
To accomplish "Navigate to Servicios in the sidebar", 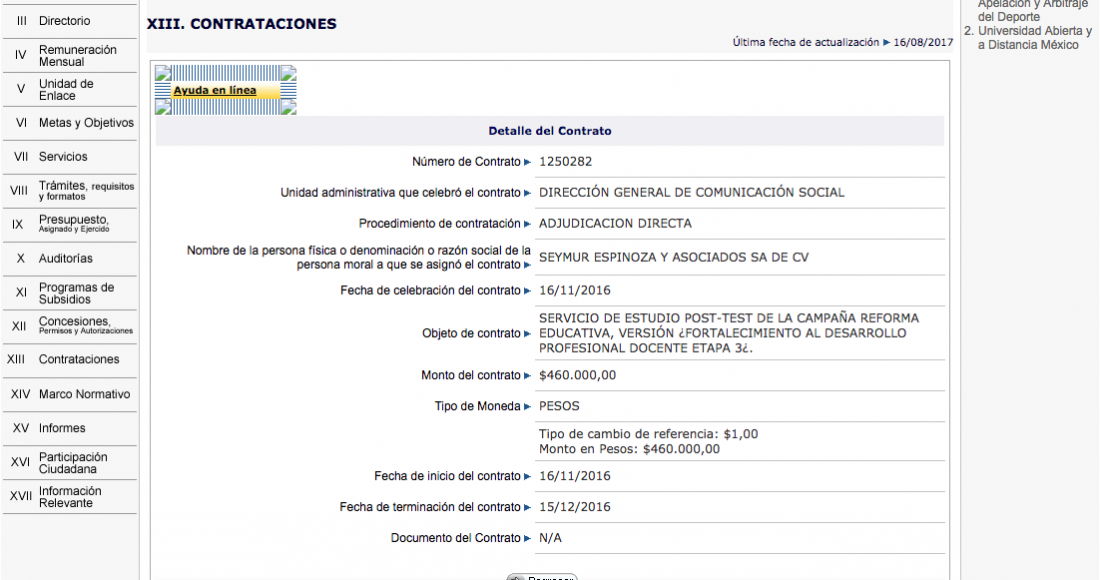I will click(x=63, y=157).
